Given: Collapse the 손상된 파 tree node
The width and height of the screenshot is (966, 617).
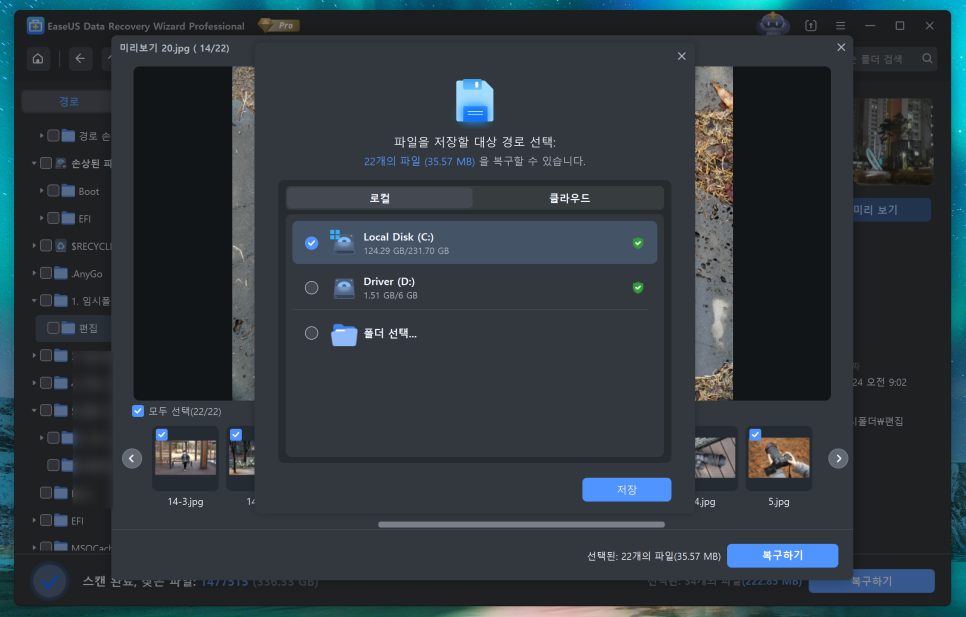Looking at the screenshot, I should coord(34,163).
